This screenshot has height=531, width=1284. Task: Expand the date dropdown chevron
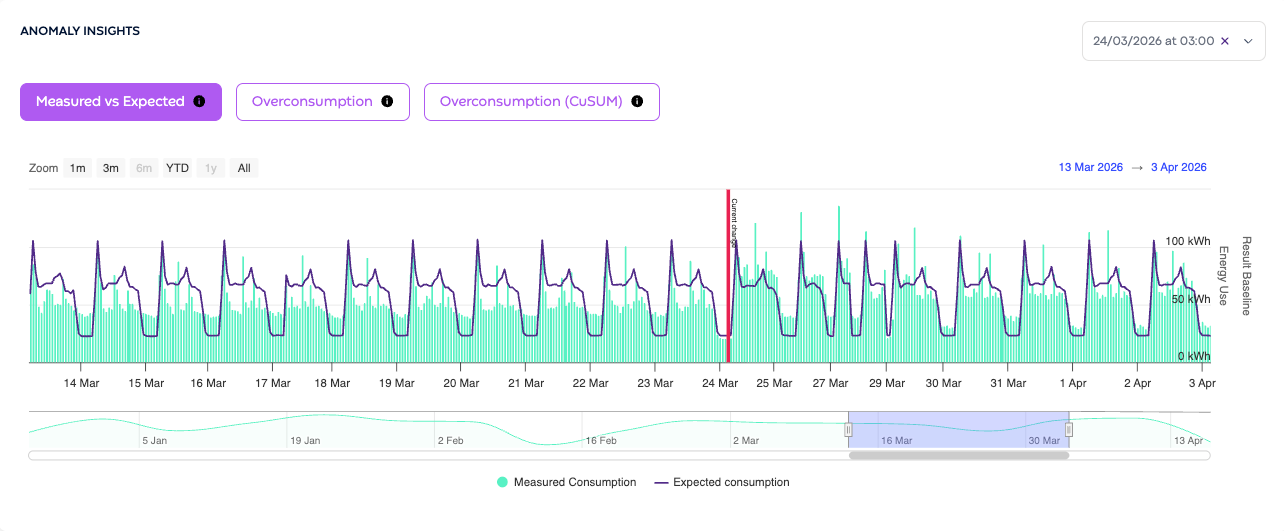(1248, 41)
